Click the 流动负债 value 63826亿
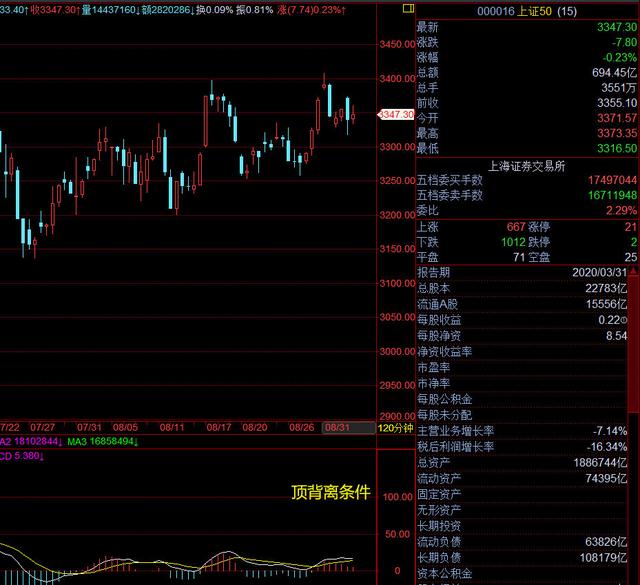The width and height of the screenshot is (640, 585). pos(606,542)
